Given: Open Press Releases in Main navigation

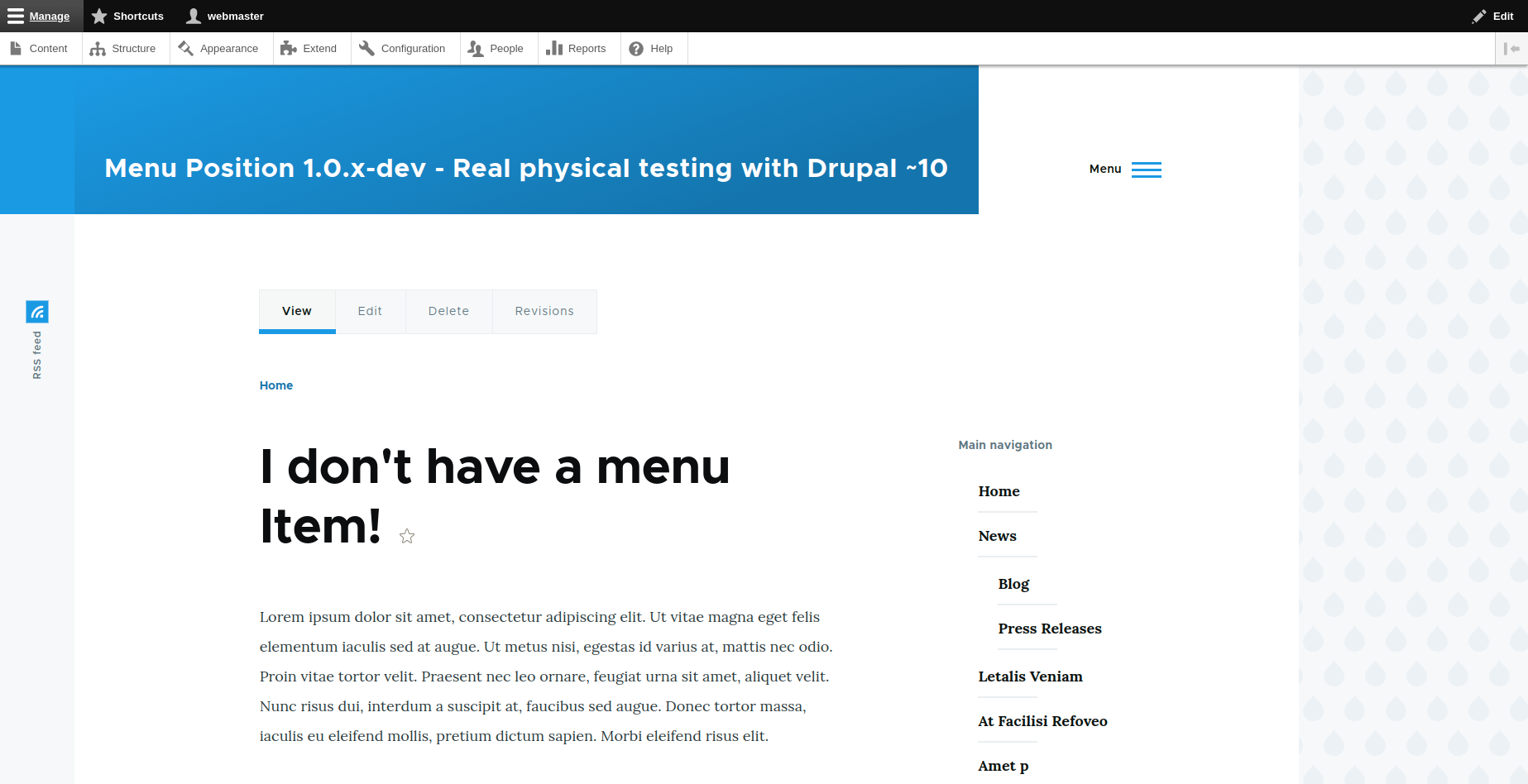Looking at the screenshot, I should (1050, 629).
